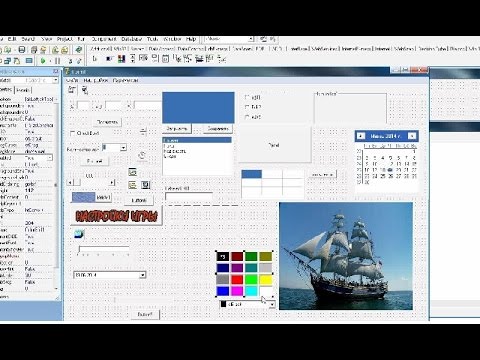Select the small blue image icon below НАСТРОЙКИ ИГРЫ

(x=79, y=234)
